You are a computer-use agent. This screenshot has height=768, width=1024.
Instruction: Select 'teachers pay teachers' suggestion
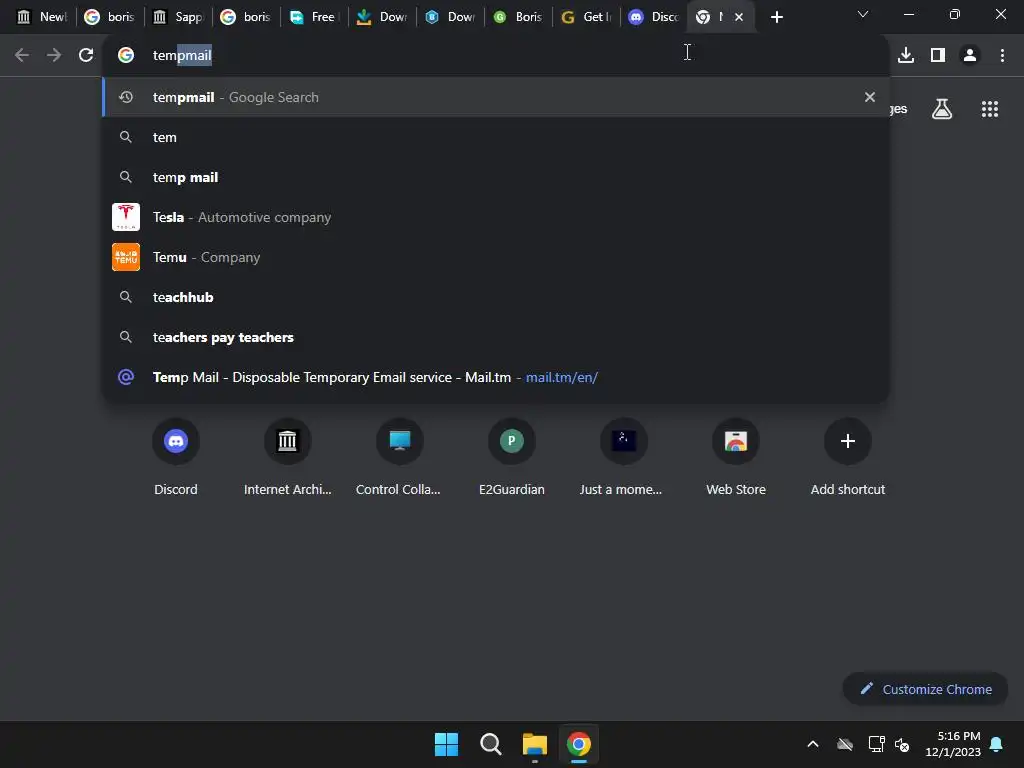click(496, 337)
